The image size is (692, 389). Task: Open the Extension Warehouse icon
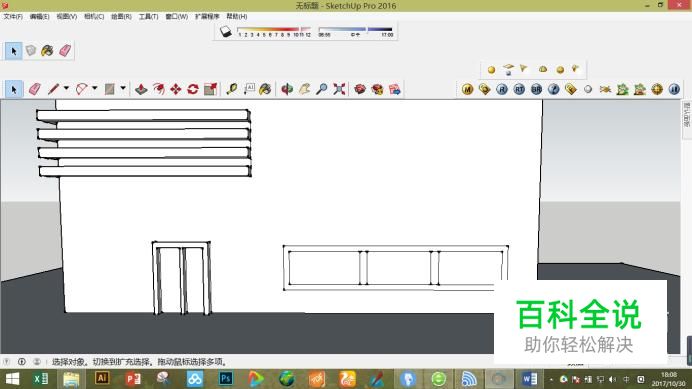(377, 89)
